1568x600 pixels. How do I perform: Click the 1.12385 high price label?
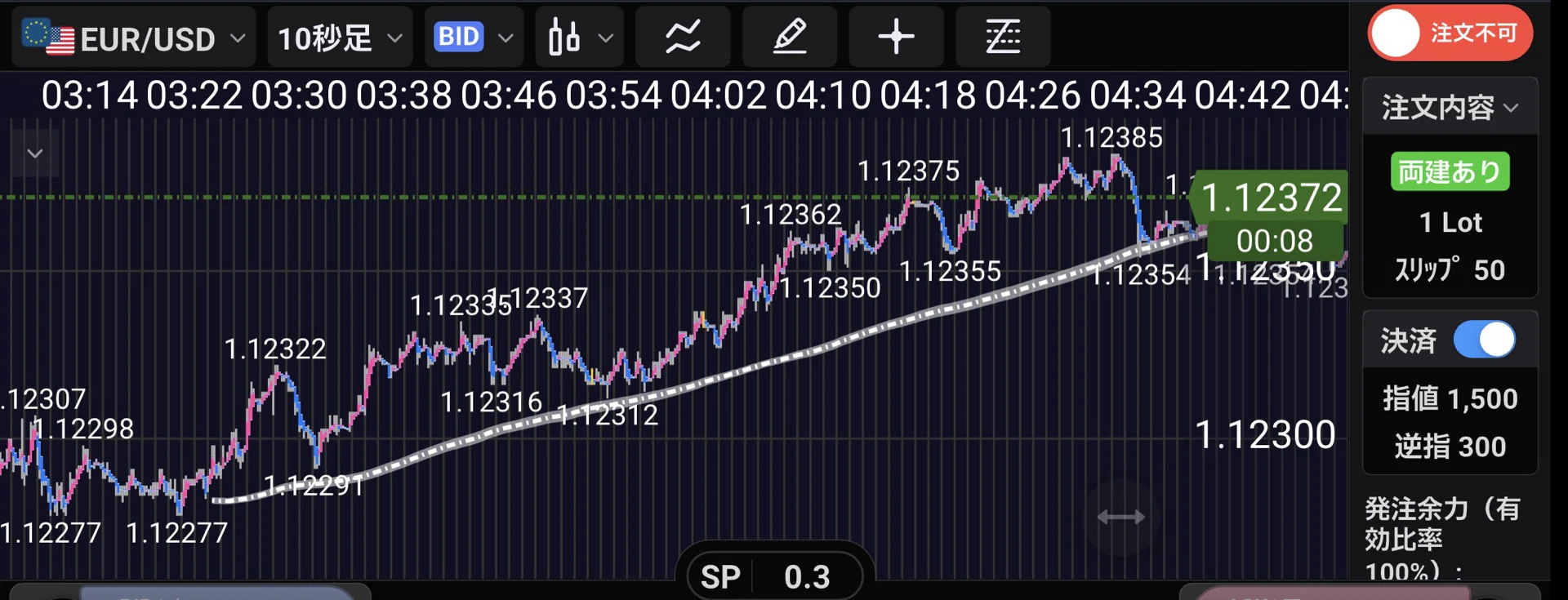coord(1111,137)
